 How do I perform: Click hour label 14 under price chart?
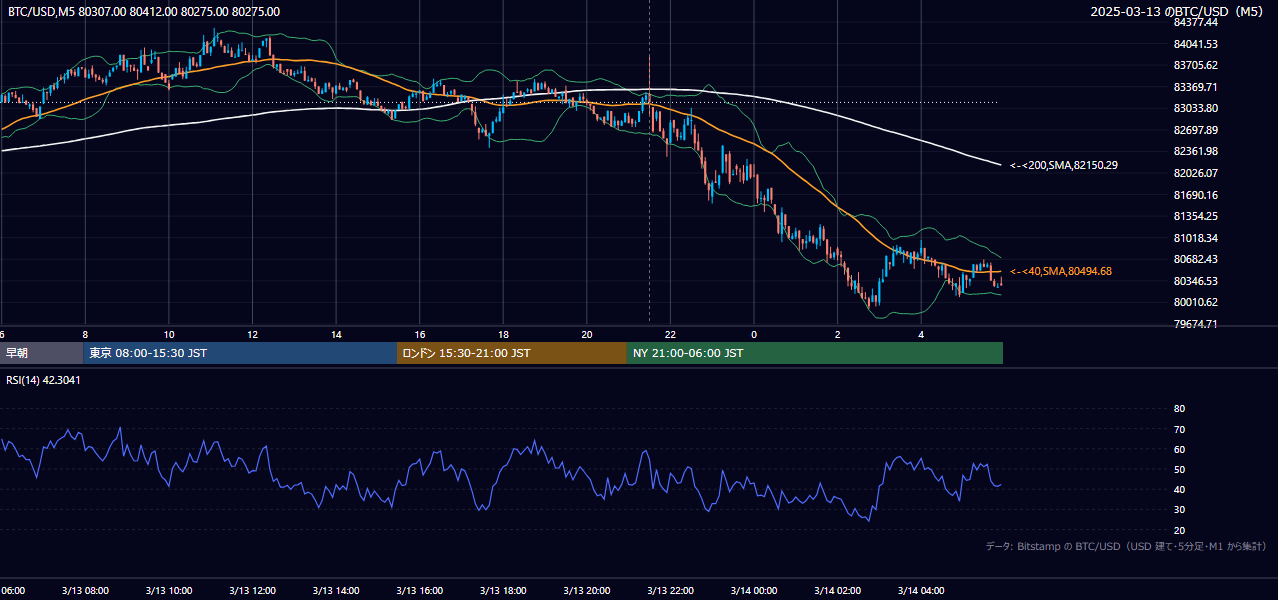click(x=336, y=334)
